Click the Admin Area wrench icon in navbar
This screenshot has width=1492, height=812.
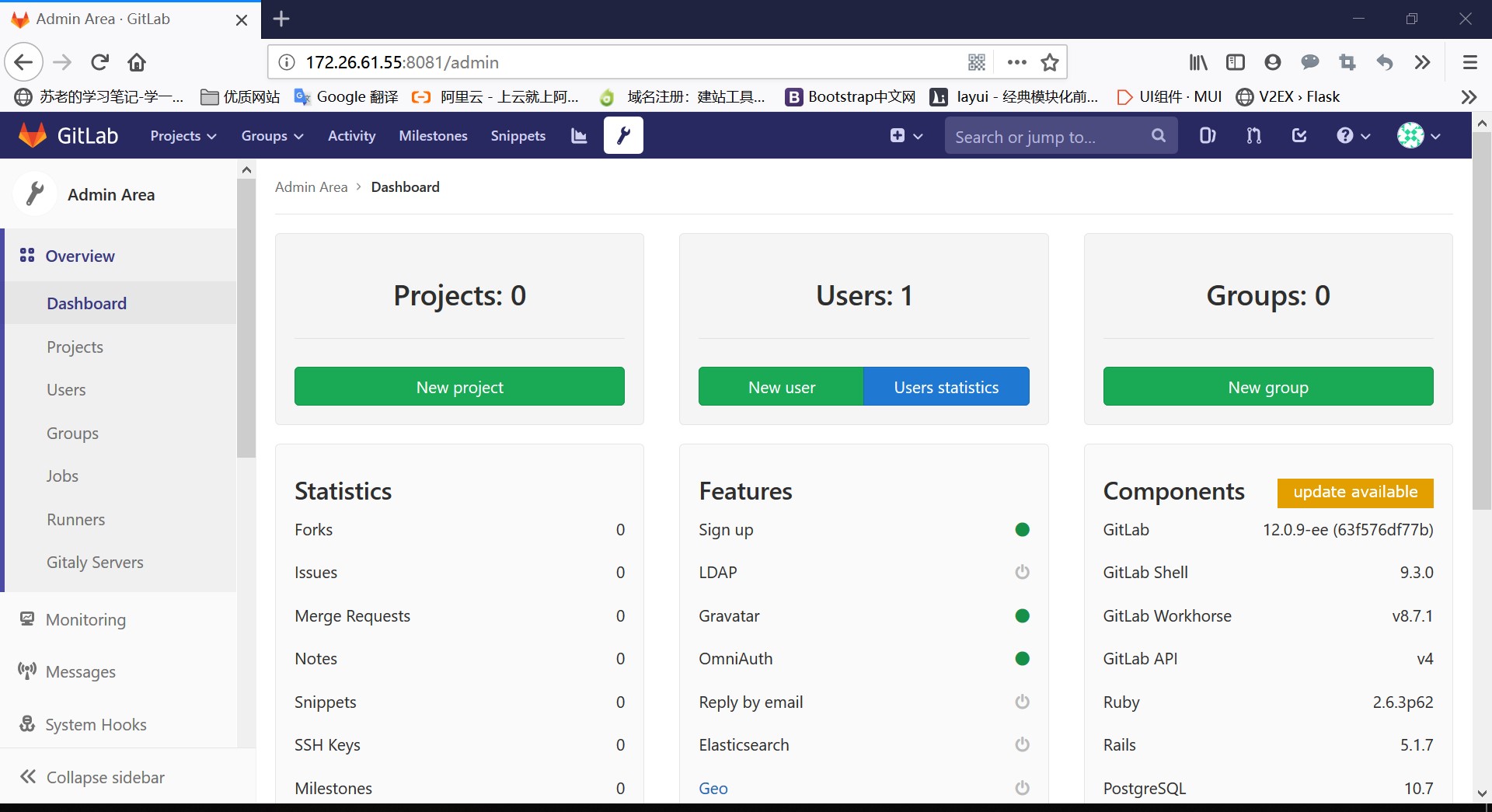coord(623,135)
